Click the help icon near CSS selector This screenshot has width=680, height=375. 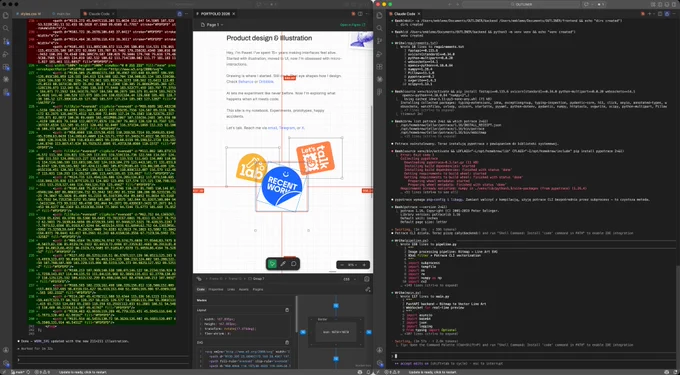(367, 279)
